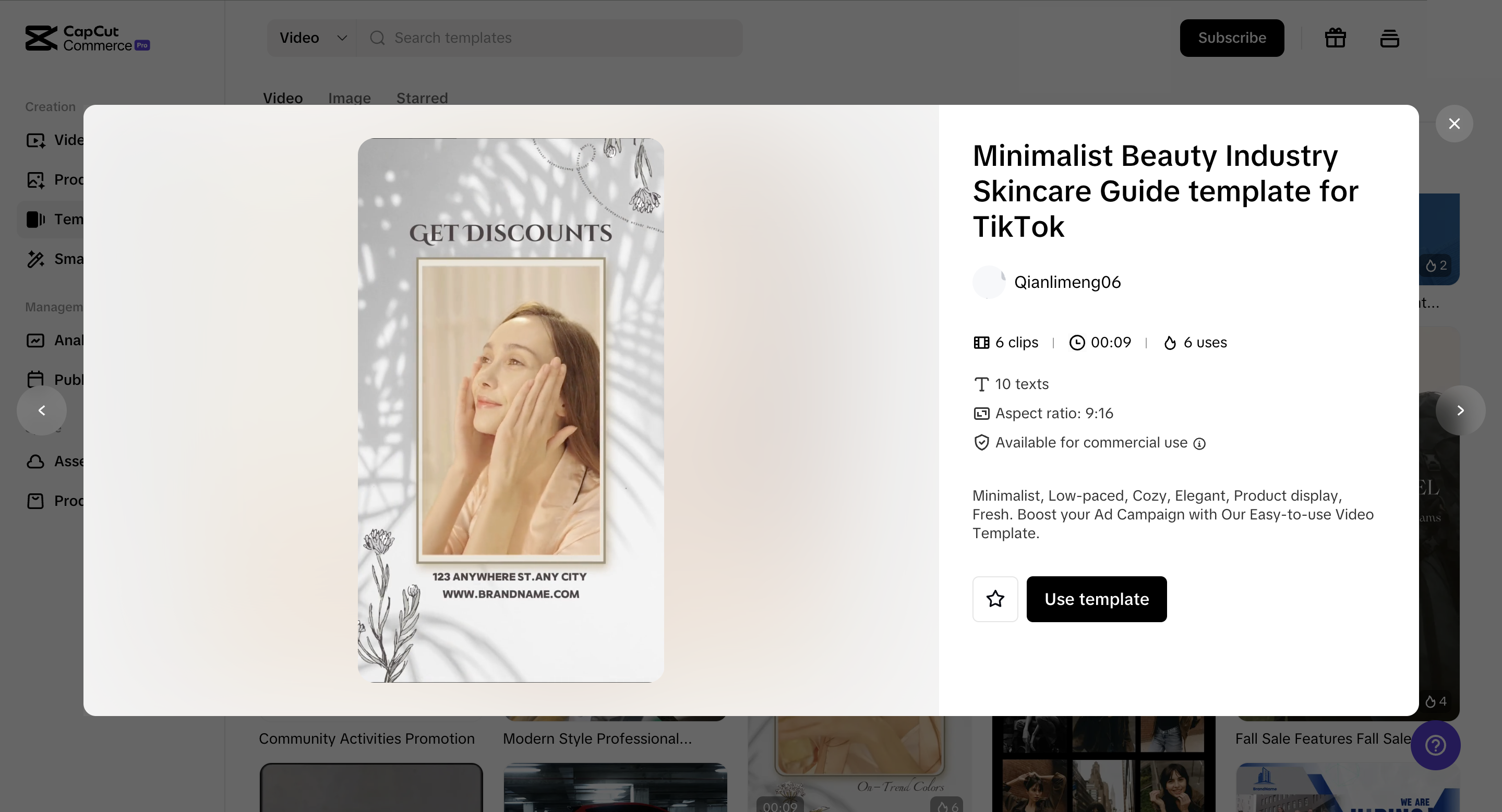
Task: Open the Templates sidebar icon
Action: pos(35,219)
